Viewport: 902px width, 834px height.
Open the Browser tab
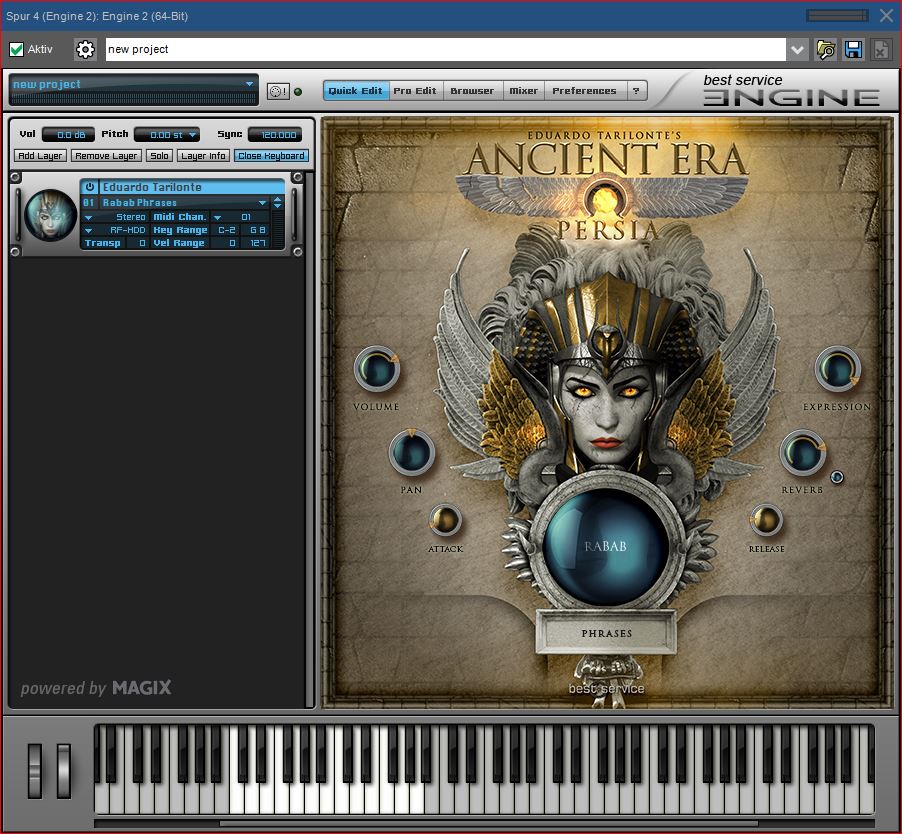472,91
